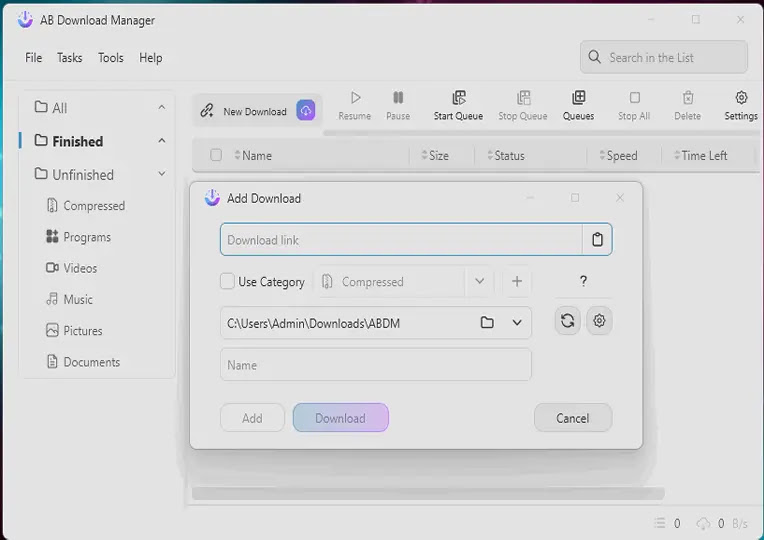
Task: Open the Compressed category dropdown arrow
Action: pos(479,281)
